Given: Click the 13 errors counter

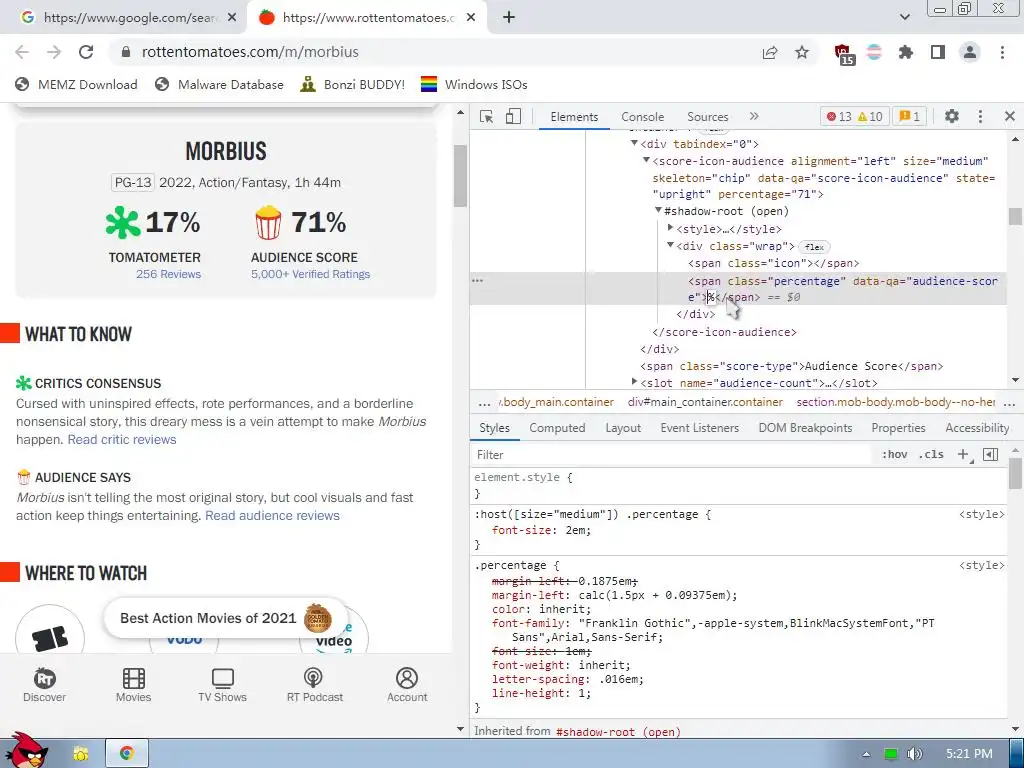Looking at the screenshot, I should tap(839, 116).
